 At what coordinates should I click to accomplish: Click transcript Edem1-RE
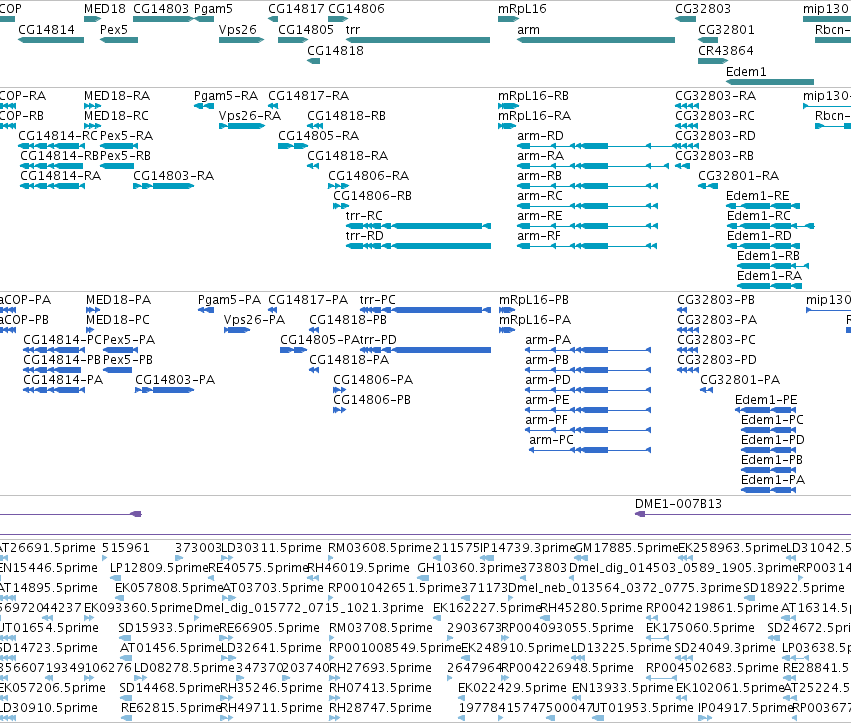click(758, 196)
